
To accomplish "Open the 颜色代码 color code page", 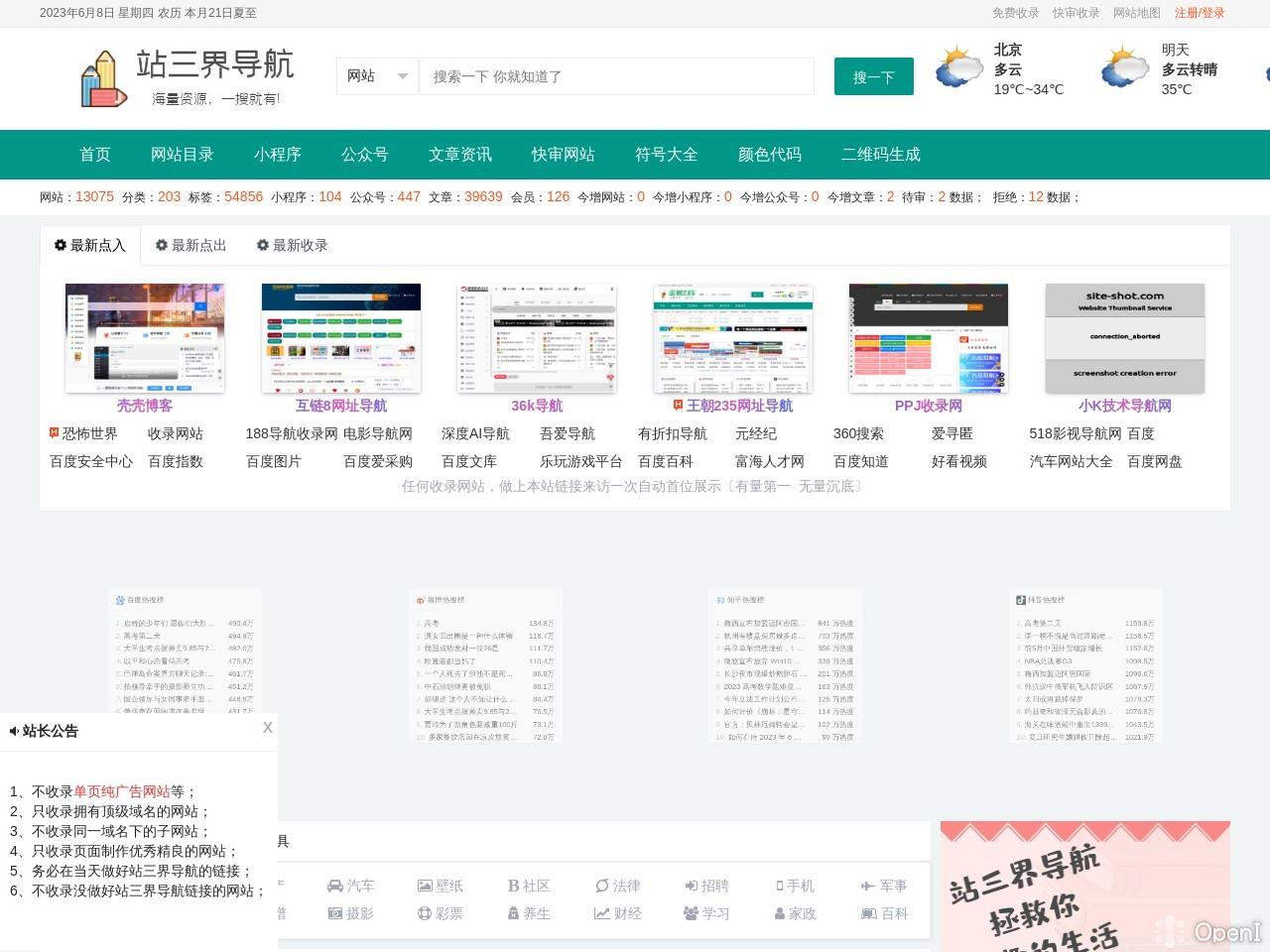I will pos(769,155).
